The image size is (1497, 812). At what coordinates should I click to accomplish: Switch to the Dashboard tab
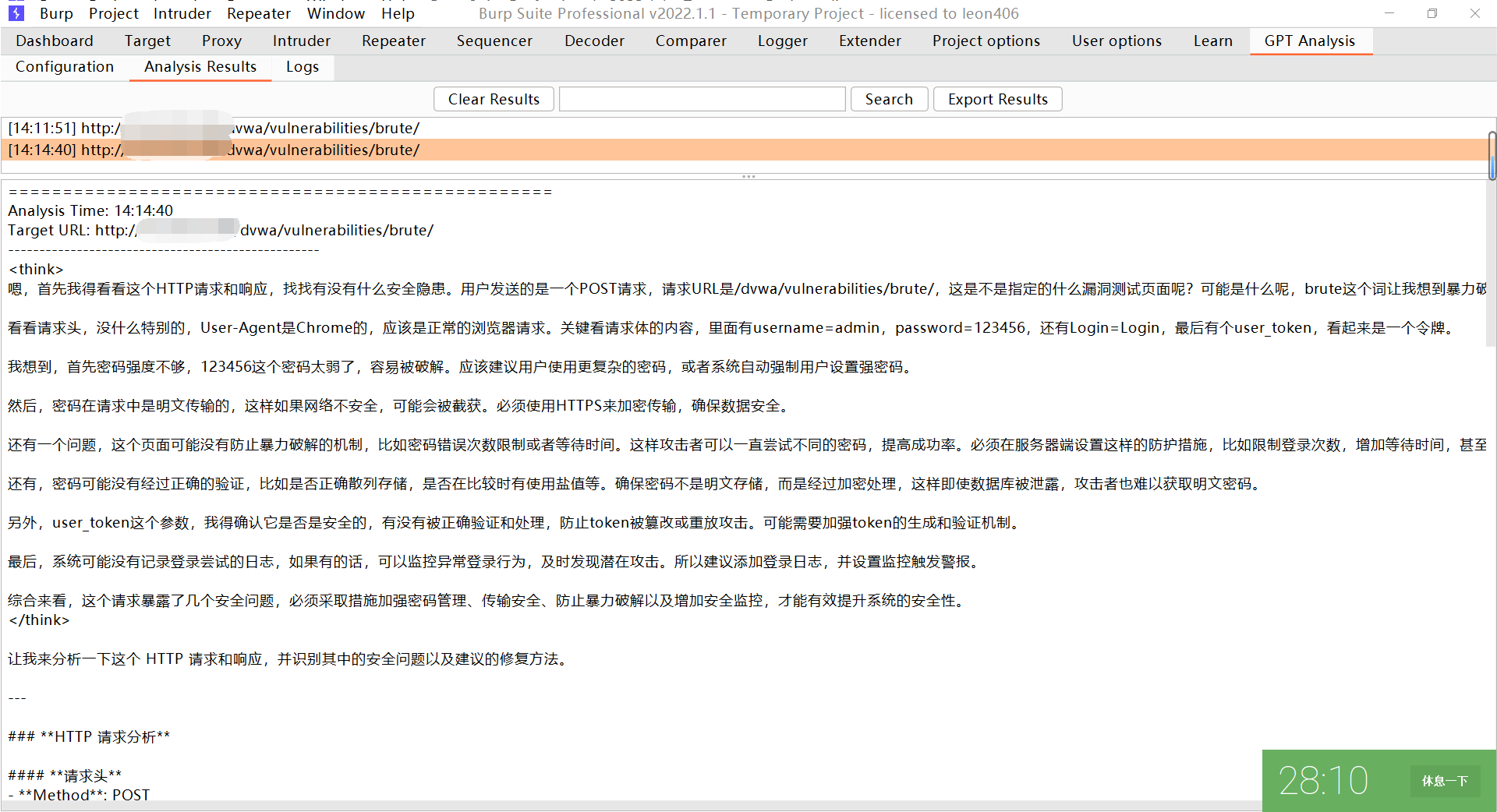click(x=55, y=41)
